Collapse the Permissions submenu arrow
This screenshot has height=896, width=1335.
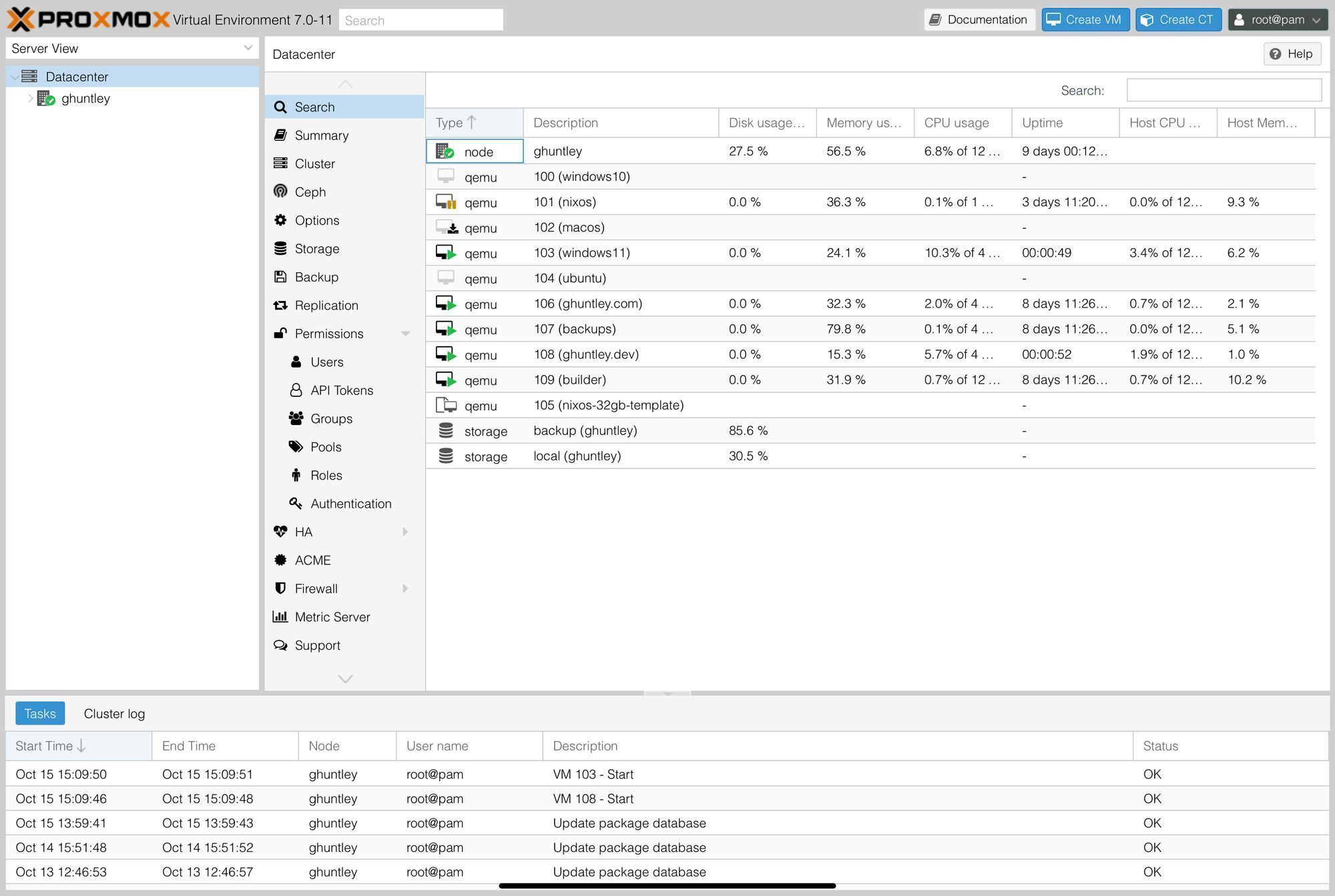coord(405,334)
